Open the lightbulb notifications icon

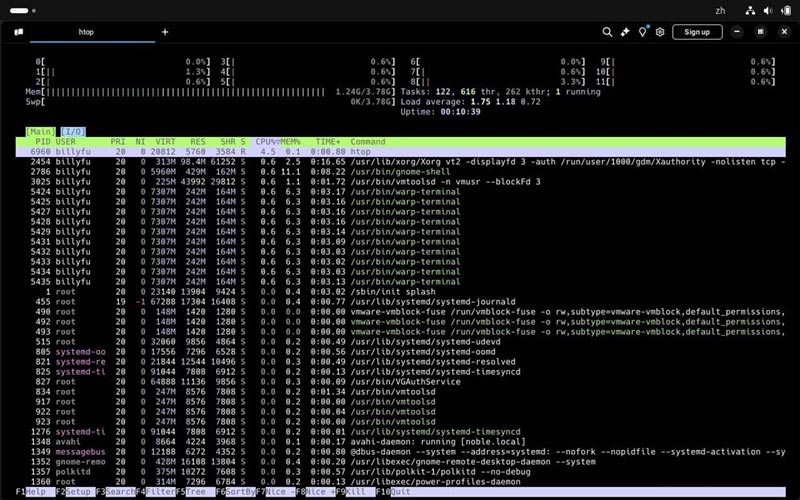tap(643, 32)
